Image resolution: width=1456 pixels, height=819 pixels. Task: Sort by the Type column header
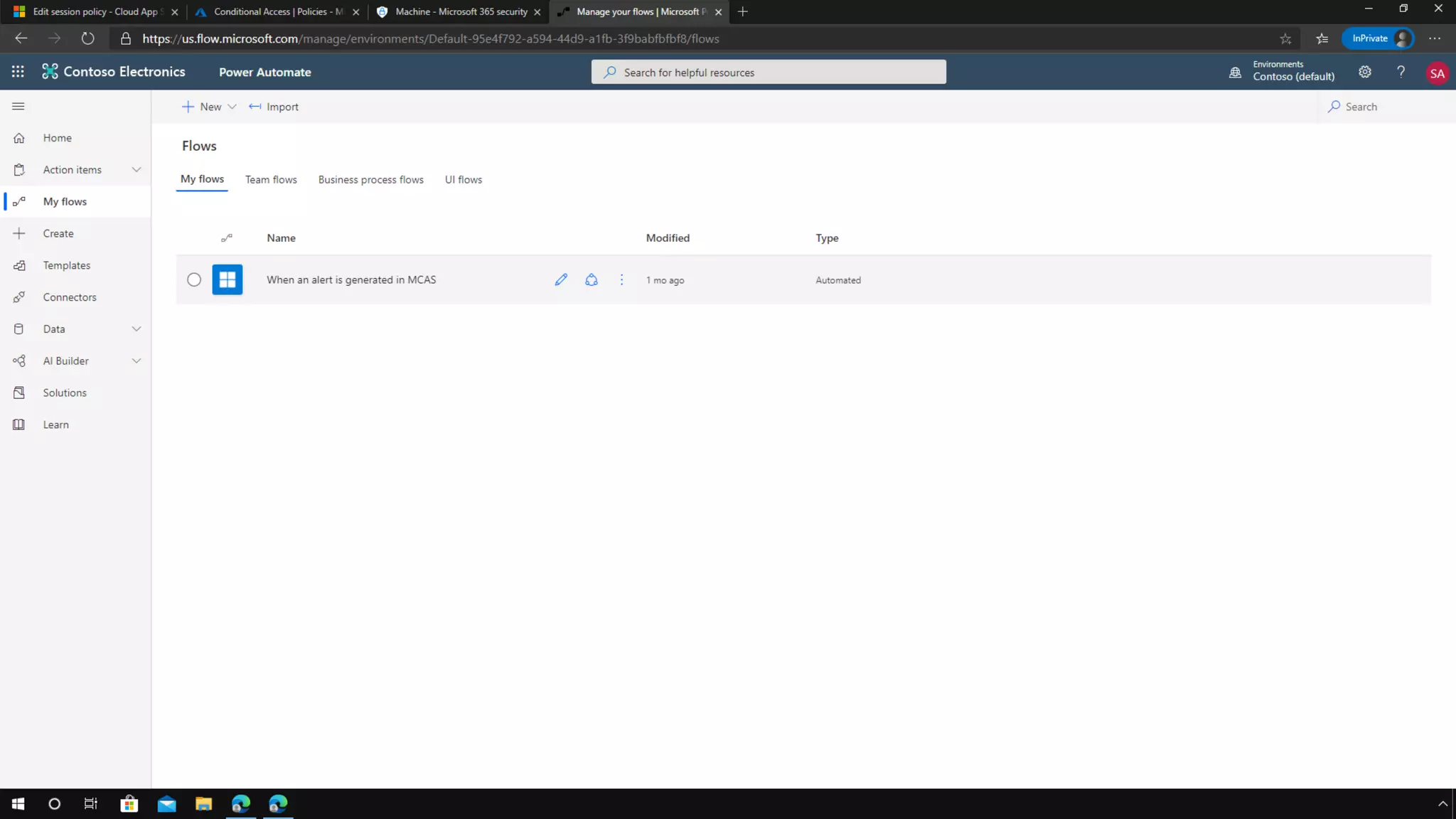[827, 238]
